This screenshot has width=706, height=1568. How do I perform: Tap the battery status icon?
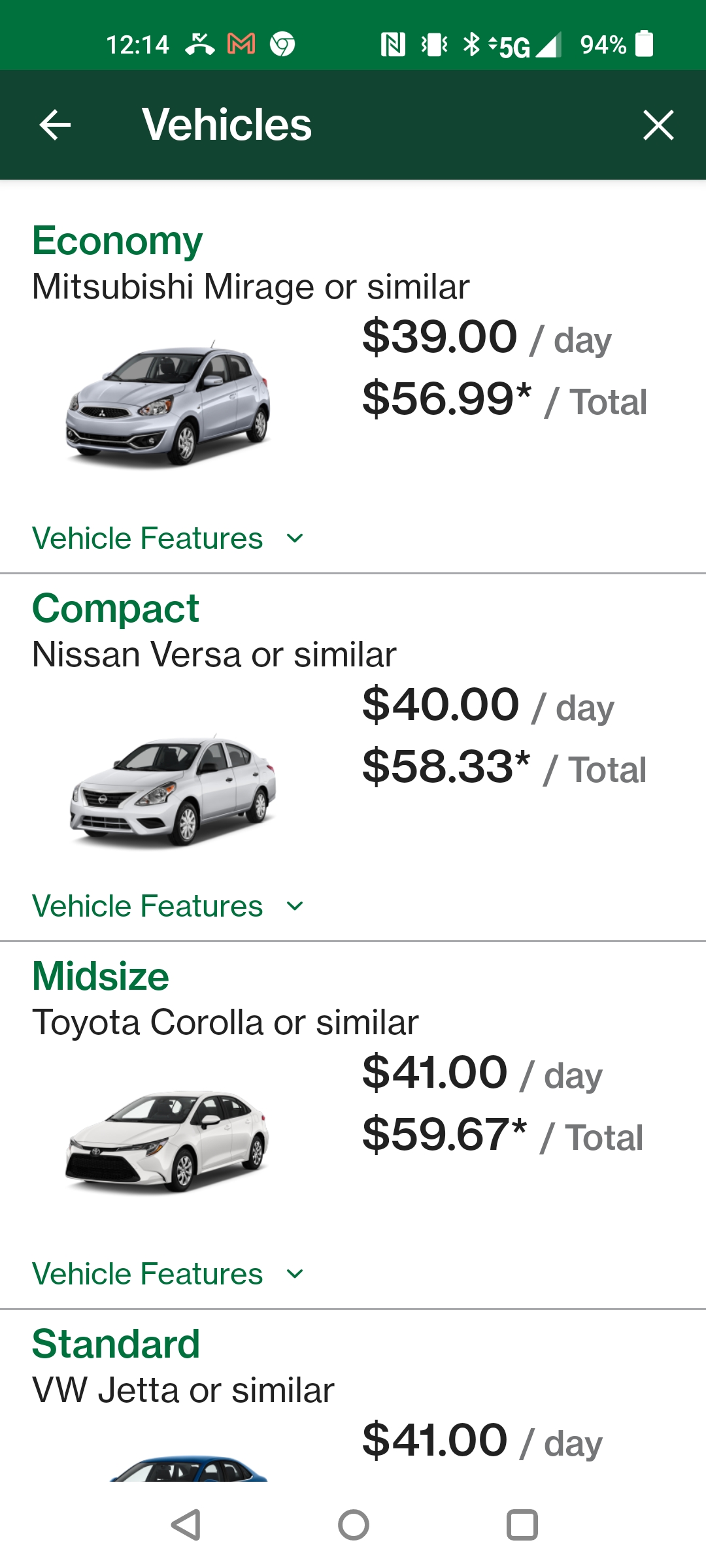pyautogui.click(x=645, y=44)
